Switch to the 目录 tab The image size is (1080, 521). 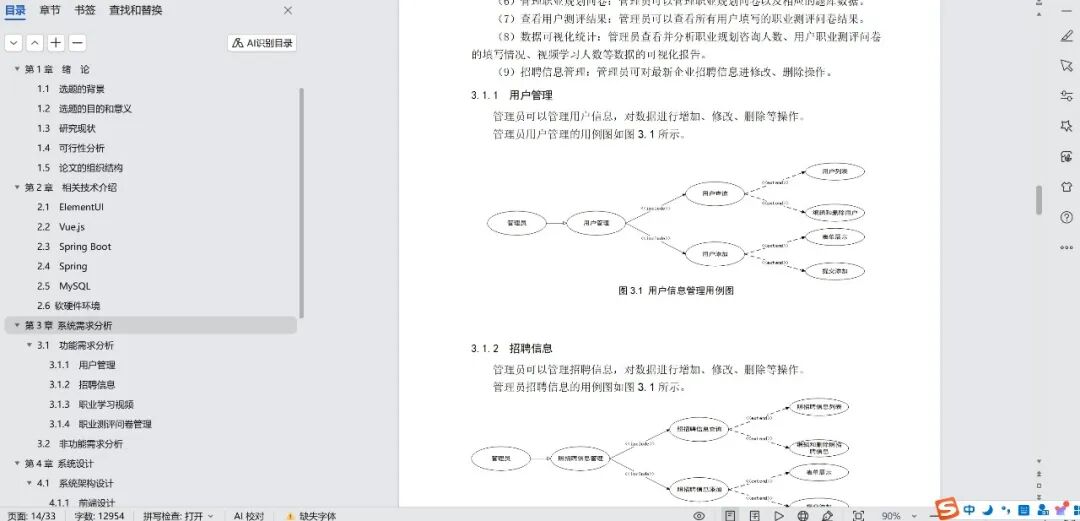click(x=15, y=10)
